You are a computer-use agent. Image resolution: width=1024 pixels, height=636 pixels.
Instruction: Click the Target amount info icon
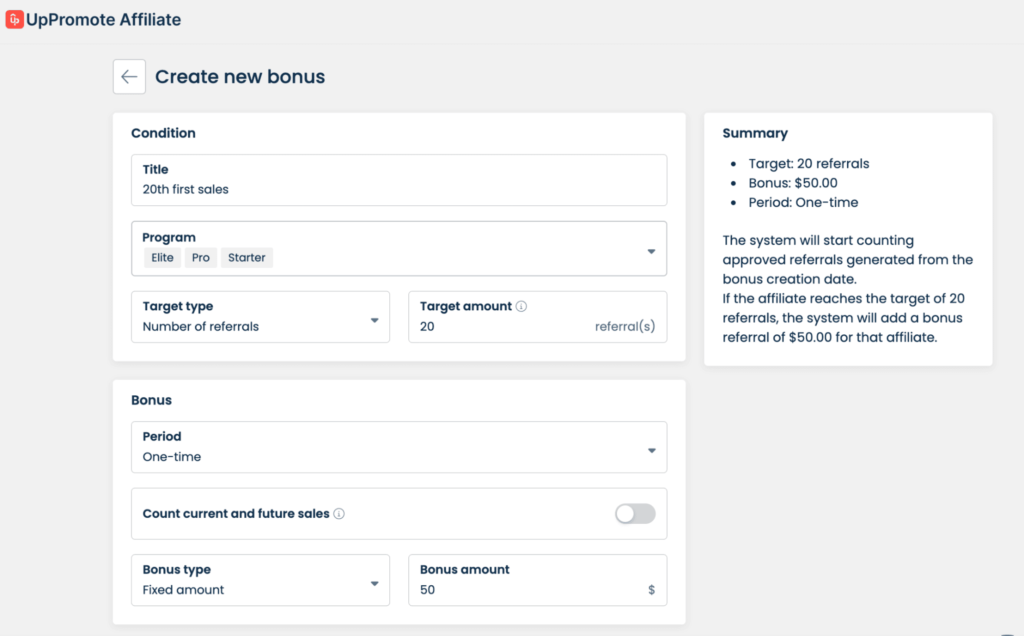click(521, 307)
